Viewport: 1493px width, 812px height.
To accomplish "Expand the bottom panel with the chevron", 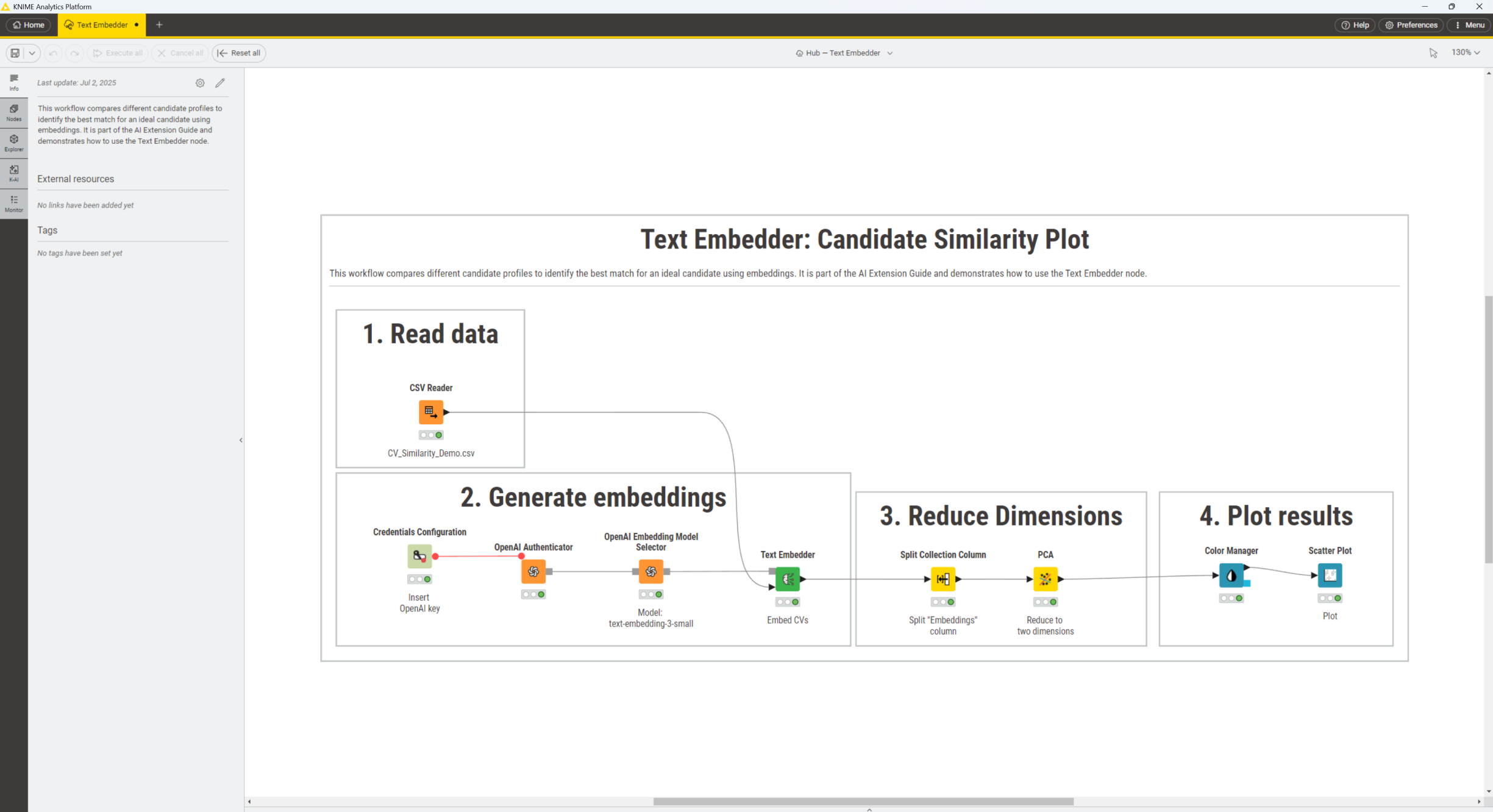I will 869,810.
